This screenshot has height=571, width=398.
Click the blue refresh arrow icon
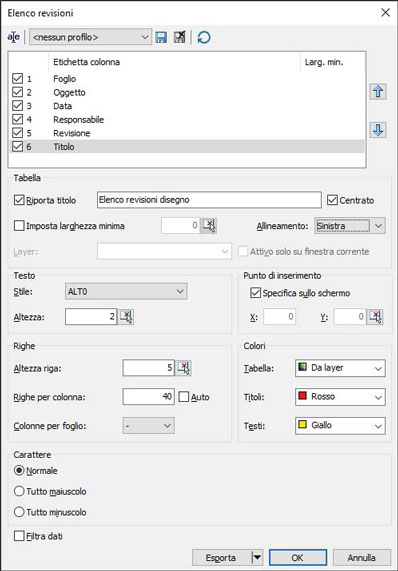tap(204, 37)
